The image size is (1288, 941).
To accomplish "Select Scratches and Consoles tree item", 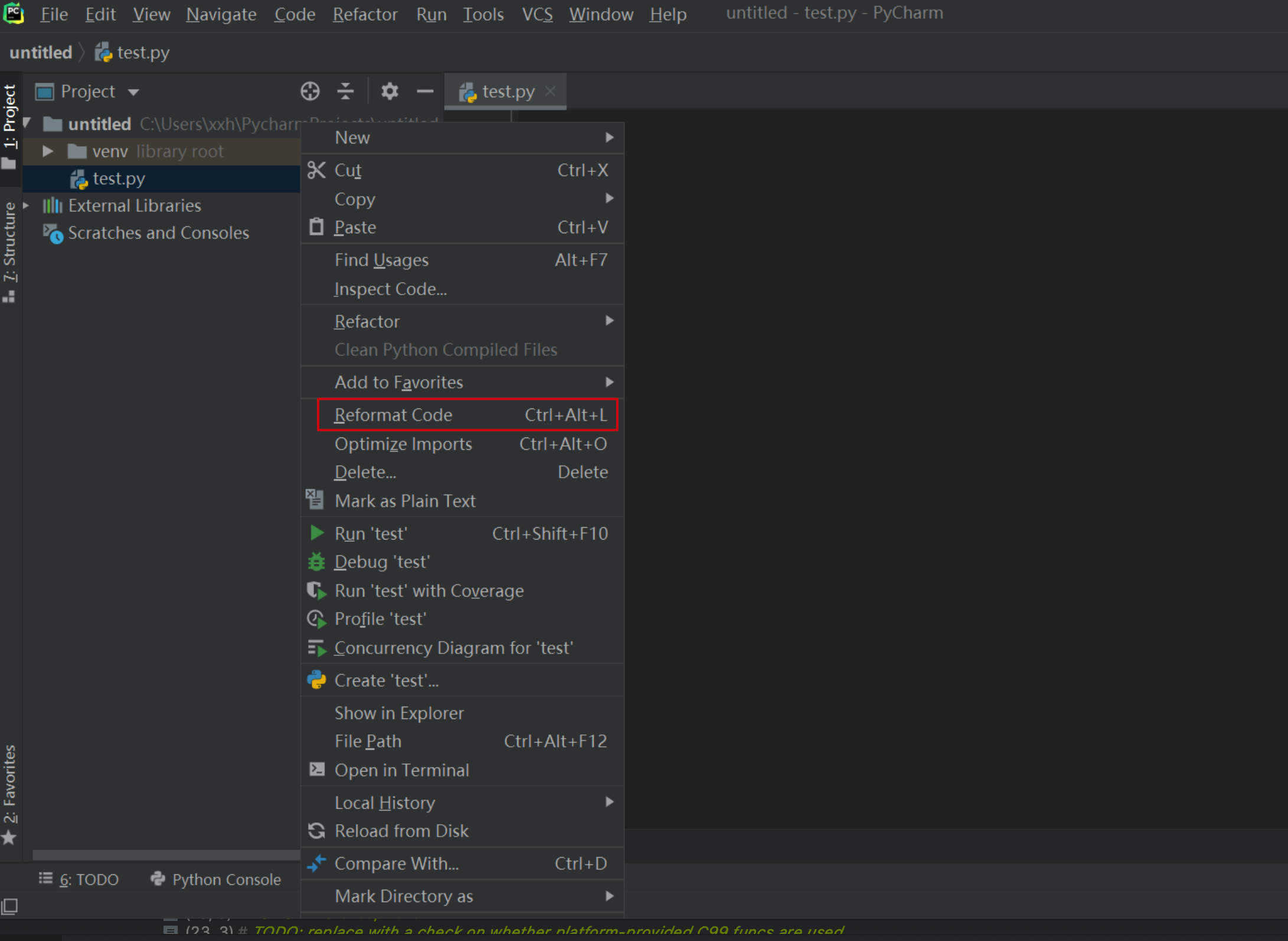I will (158, 233).
